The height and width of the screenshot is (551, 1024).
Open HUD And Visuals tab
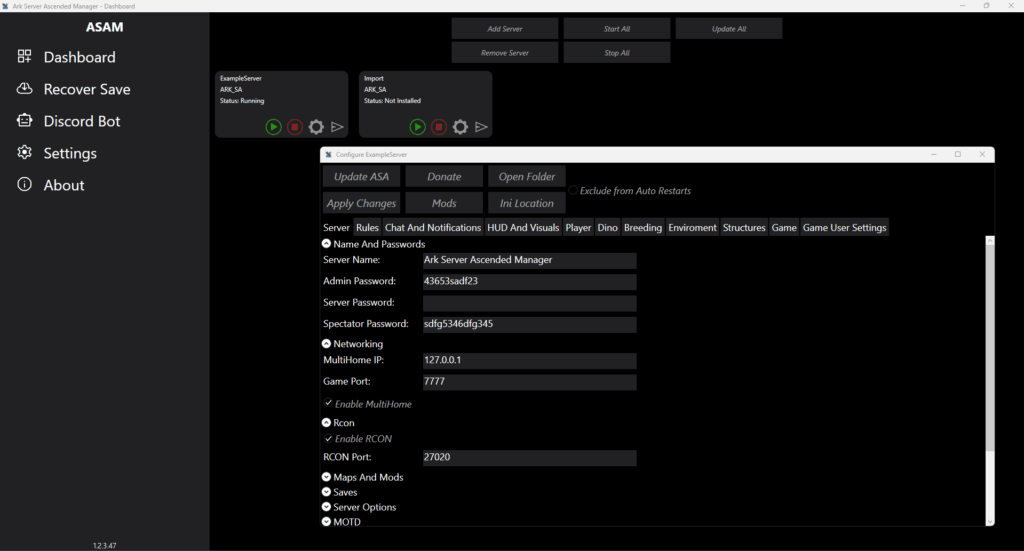(523, 227)
